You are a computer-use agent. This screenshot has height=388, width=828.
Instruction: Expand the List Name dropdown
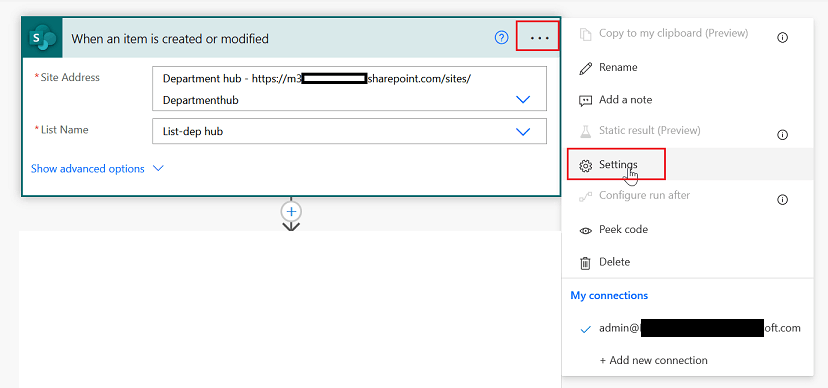coord(523,131)
